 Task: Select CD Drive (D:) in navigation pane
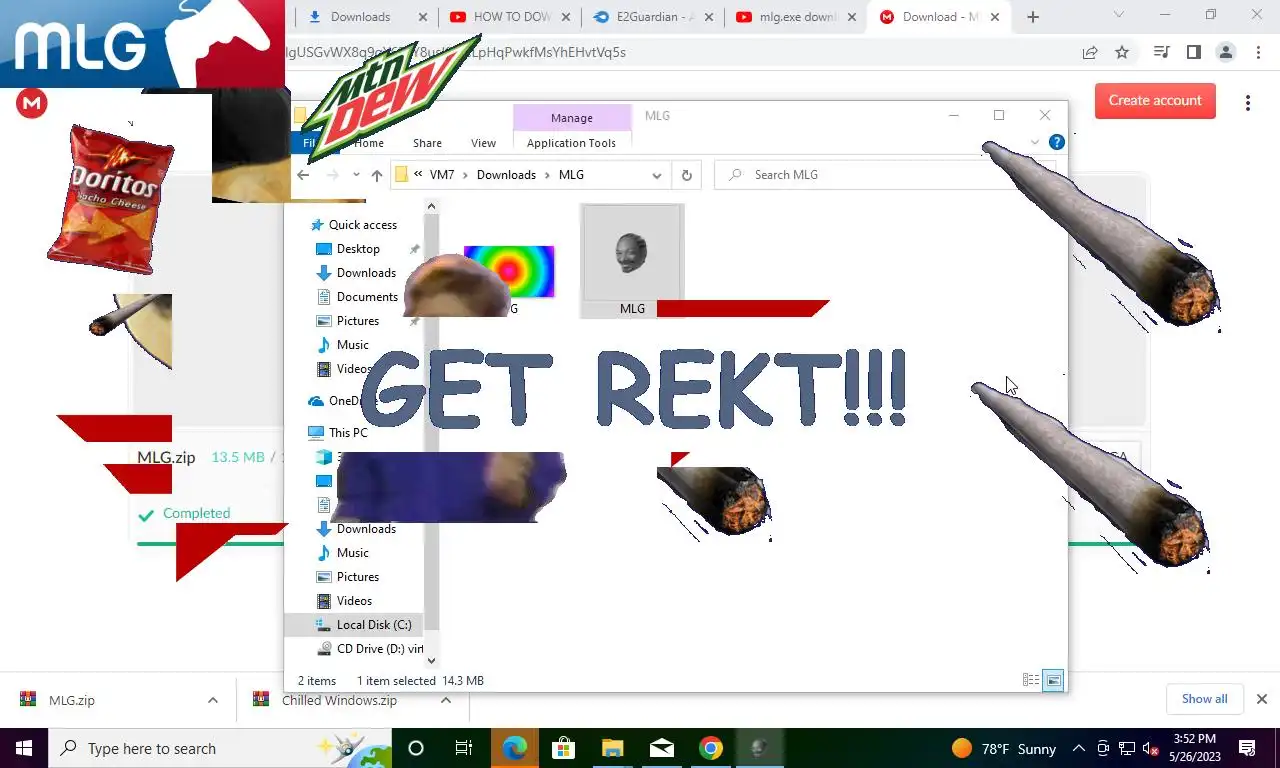369,649
